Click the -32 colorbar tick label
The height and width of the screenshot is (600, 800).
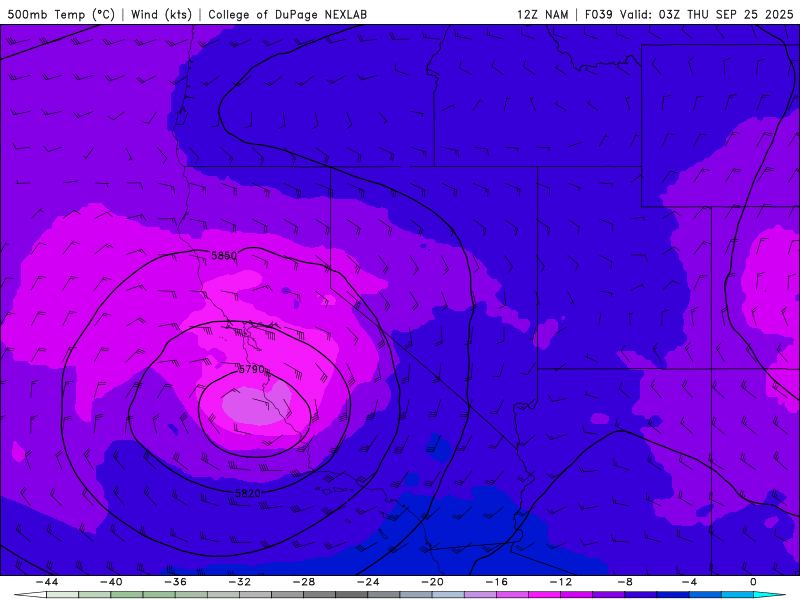(x=240, y=582)
